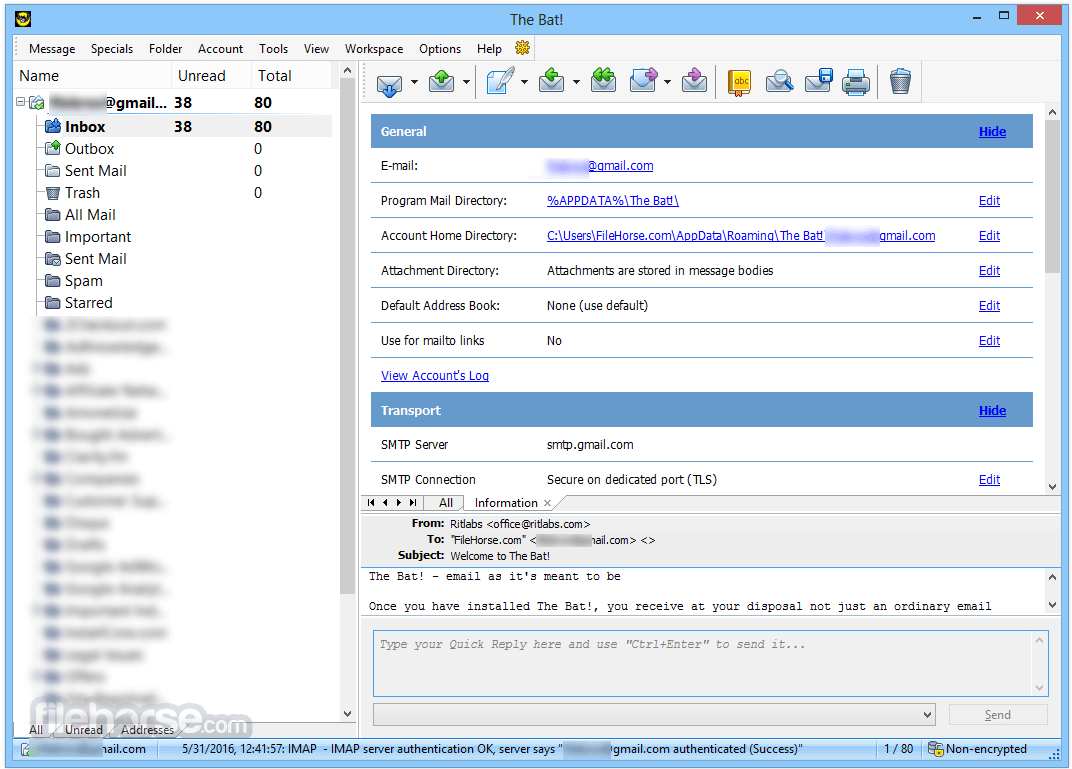Viewport: 1072px width, 769px height.
Task: Create a new message with the quill icon
Action: point(500,81)
